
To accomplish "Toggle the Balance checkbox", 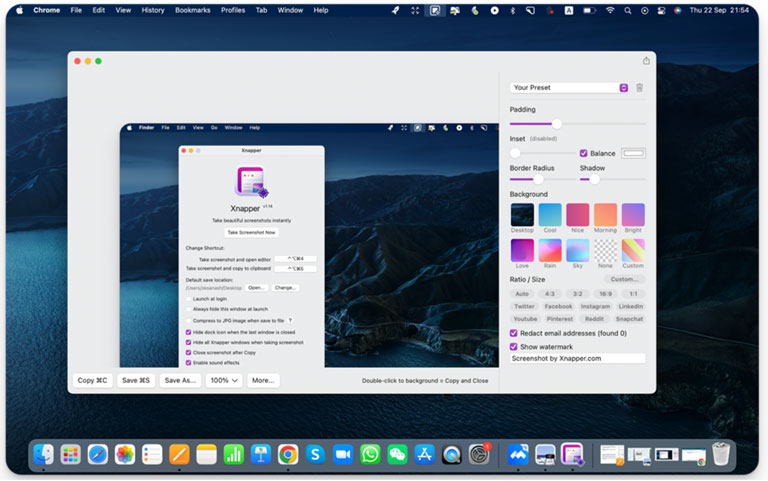I will [583, 153].
